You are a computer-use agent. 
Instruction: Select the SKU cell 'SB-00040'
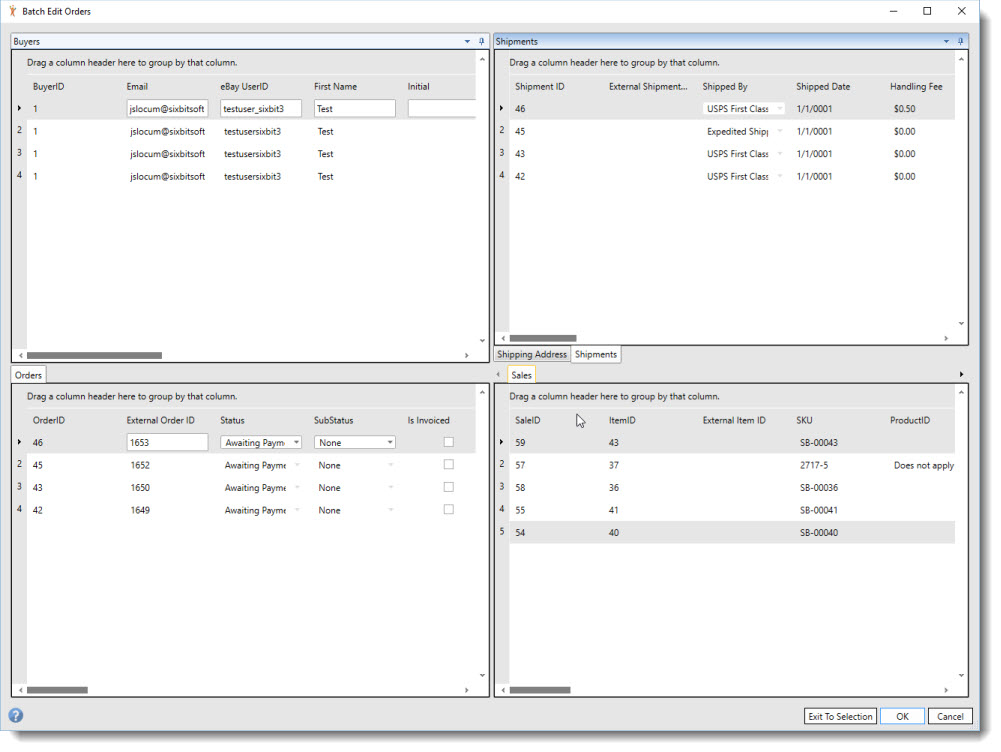click(819, 532)
